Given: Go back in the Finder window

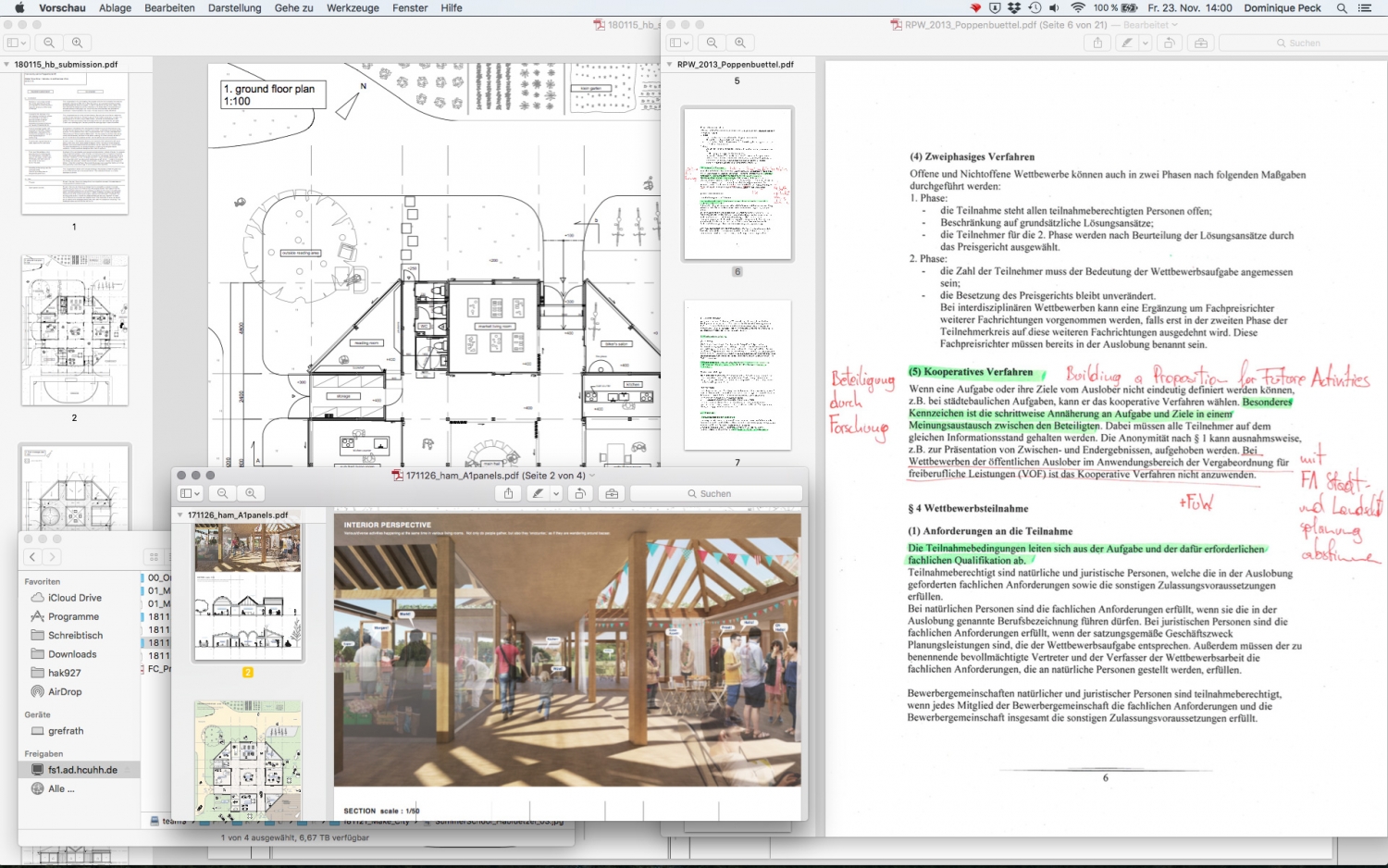Looking at the screenshot, I should pos(33,557).
